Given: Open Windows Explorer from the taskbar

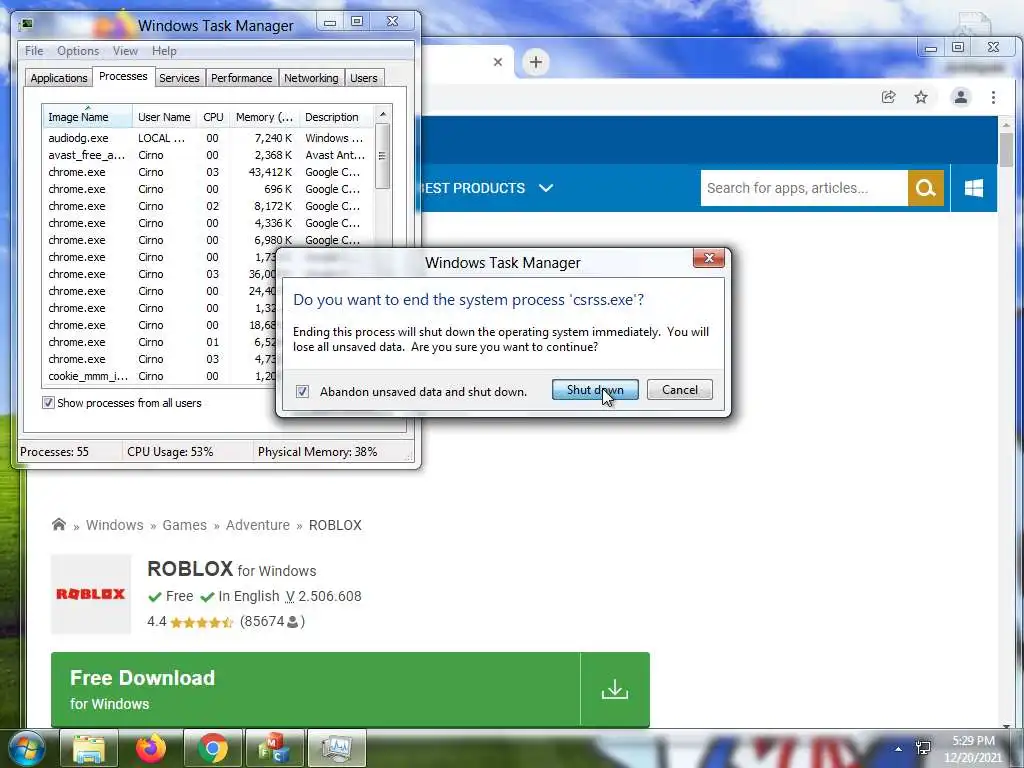Looking at the screenshot, I should point(89,749).
